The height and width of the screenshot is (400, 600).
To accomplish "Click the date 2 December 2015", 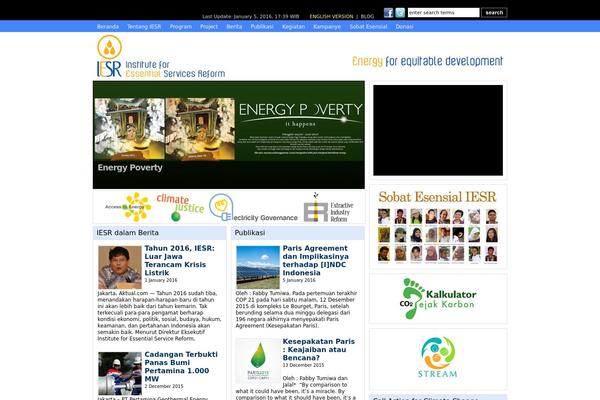I will point(164,386).
